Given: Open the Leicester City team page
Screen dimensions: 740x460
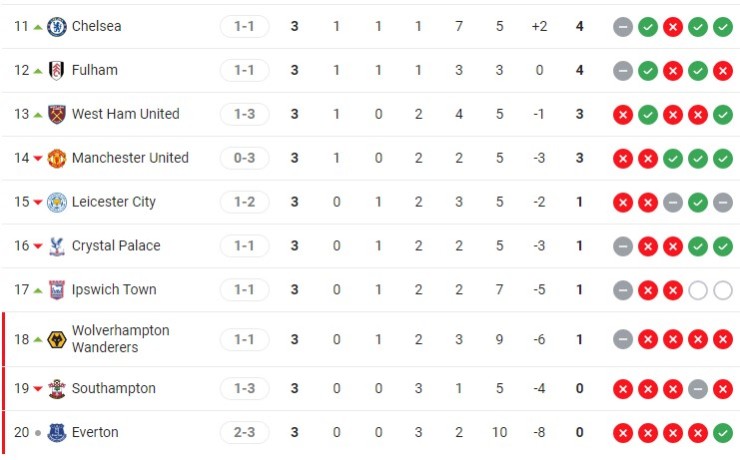Looking at the screenshot, I should coord(113,202).
